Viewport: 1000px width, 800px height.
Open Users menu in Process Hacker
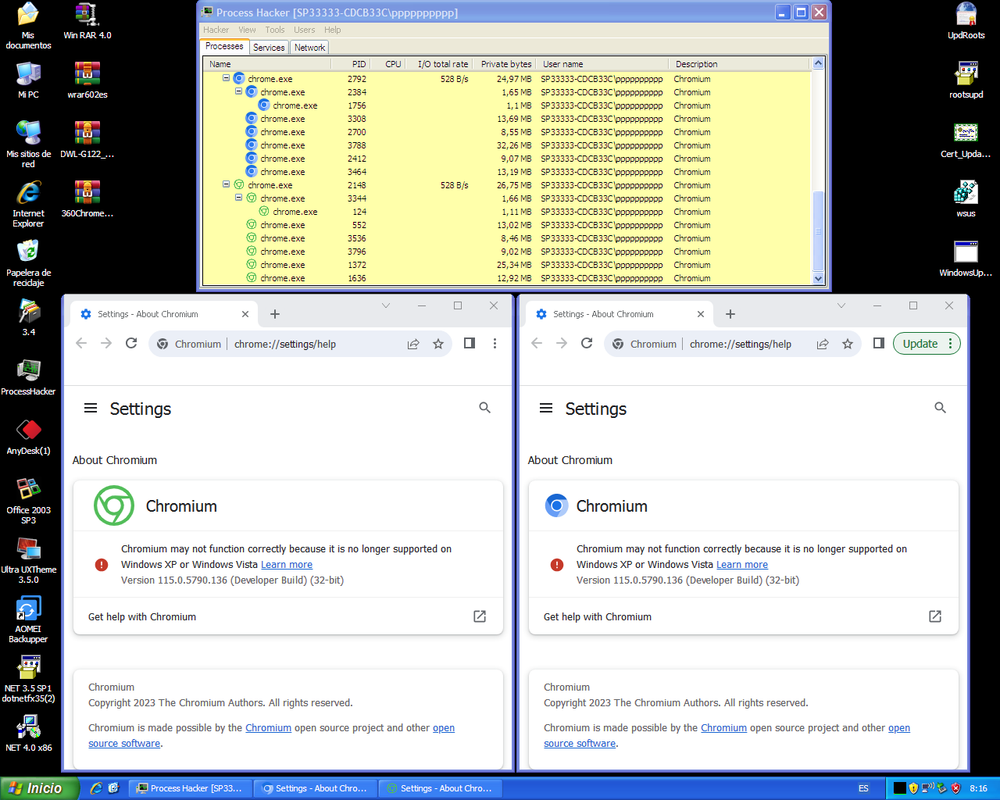(x=304, y=29)
